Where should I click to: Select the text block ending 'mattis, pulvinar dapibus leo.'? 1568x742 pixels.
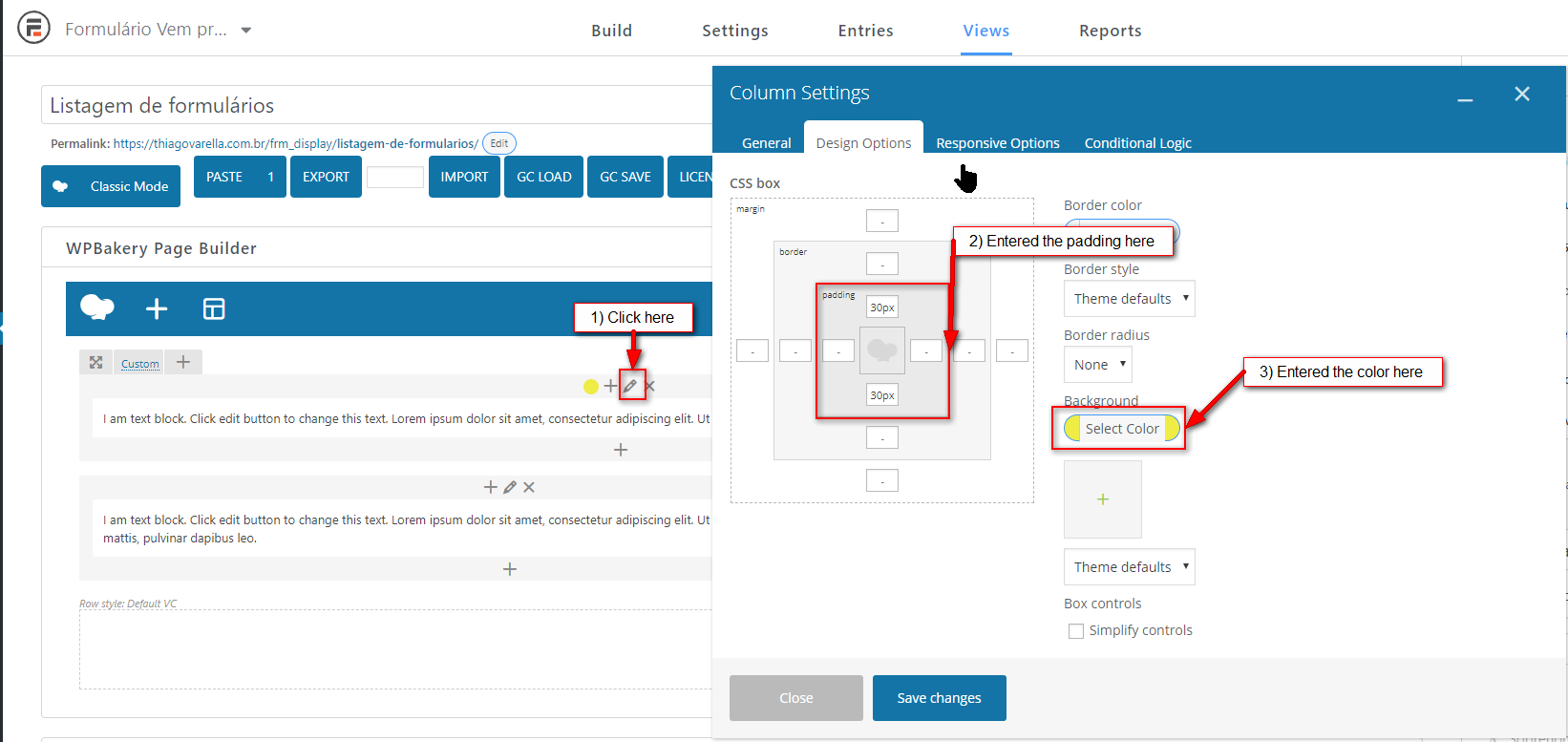point(402,529)
